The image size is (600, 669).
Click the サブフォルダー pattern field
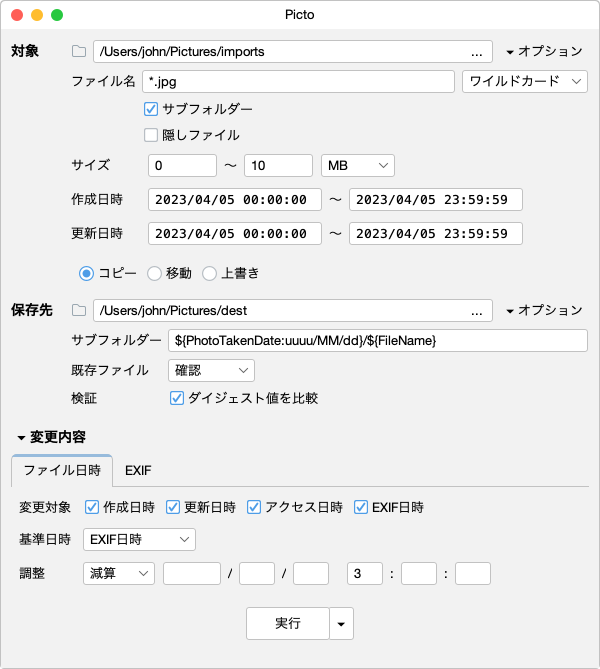(378, 340)
